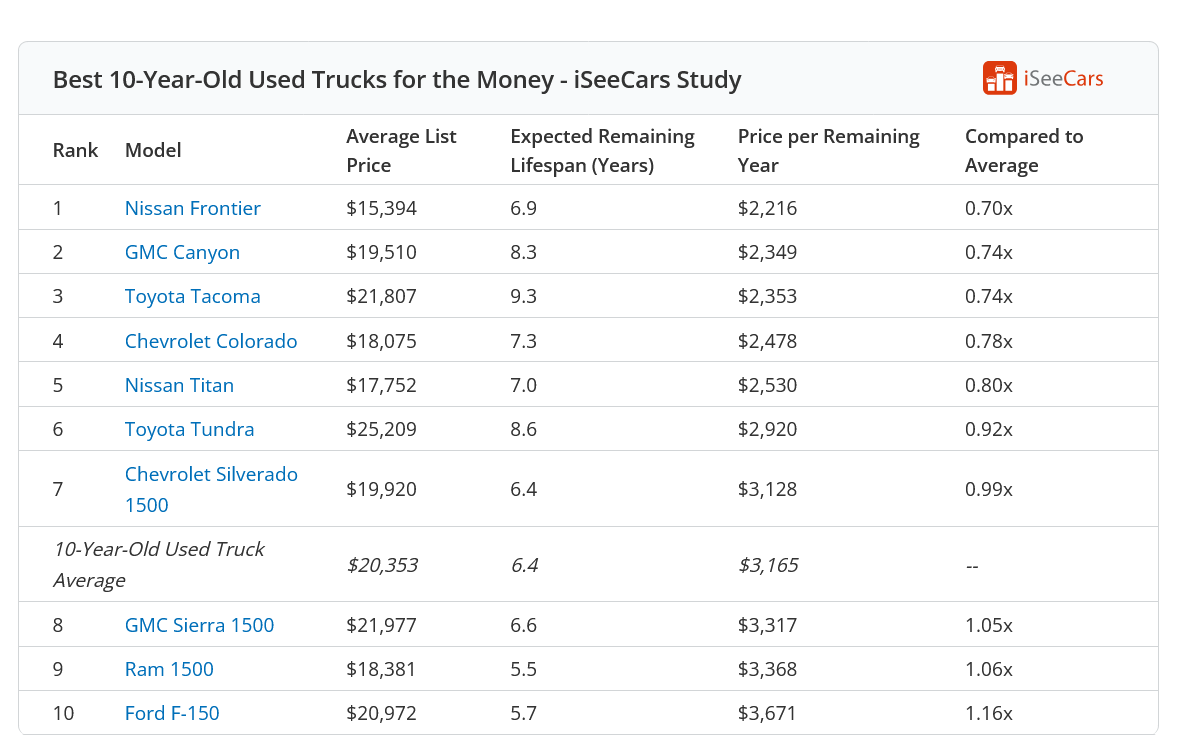Click the 10-Year-Old Used Truck Average row

coord(158,564)
